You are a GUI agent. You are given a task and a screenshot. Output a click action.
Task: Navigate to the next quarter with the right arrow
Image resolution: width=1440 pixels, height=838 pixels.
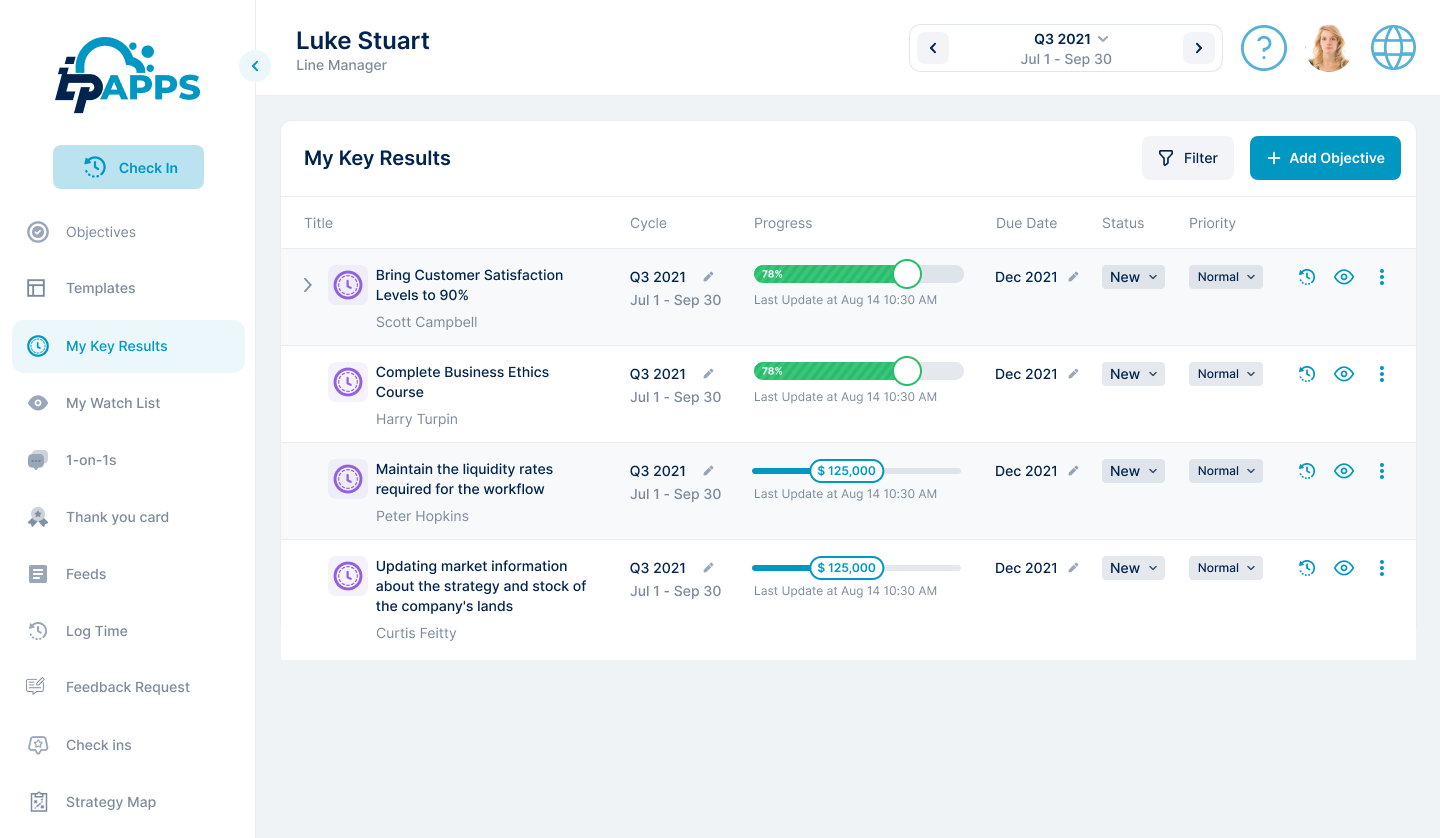click(1198, 47)
